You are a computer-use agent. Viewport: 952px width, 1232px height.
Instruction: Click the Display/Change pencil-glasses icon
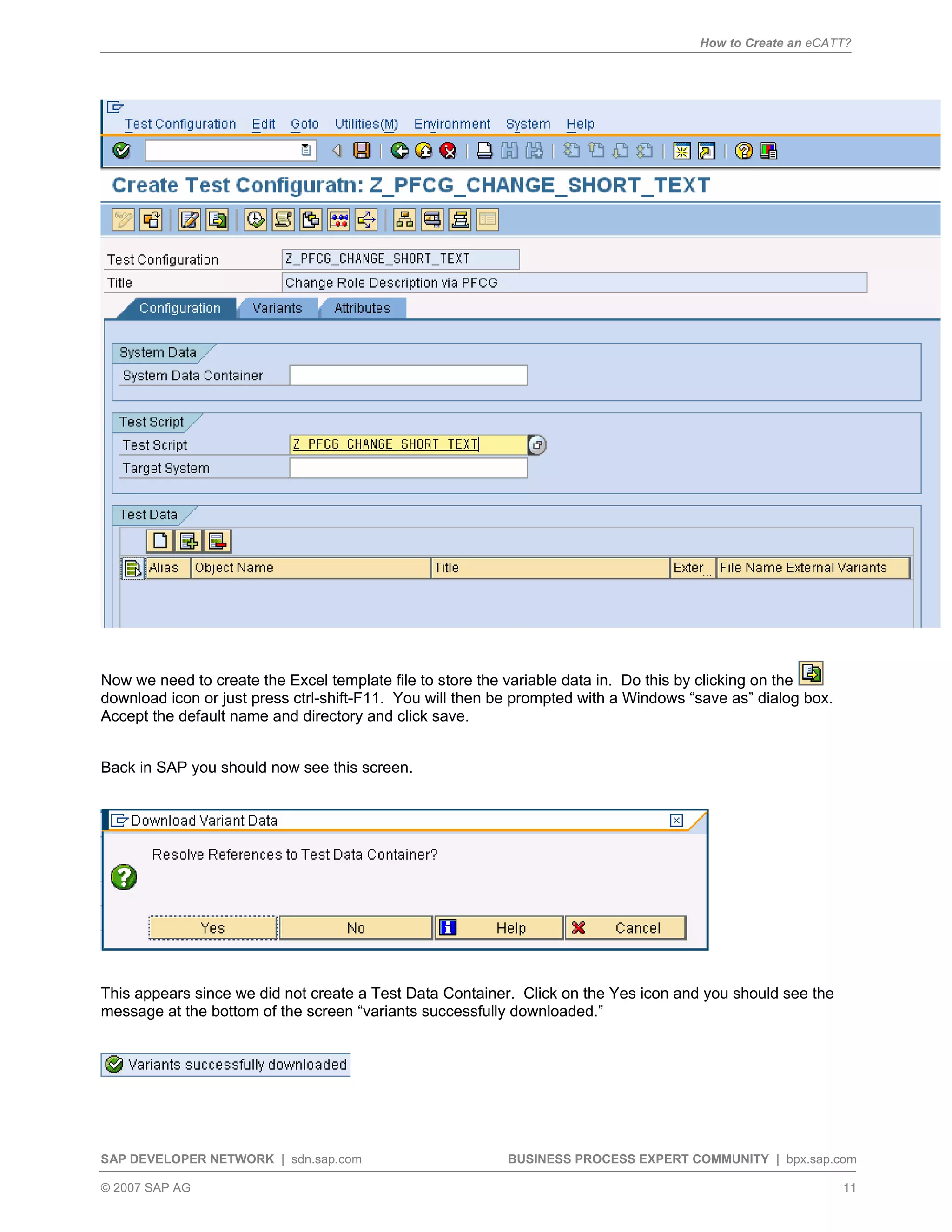click(x=123, y=219)
